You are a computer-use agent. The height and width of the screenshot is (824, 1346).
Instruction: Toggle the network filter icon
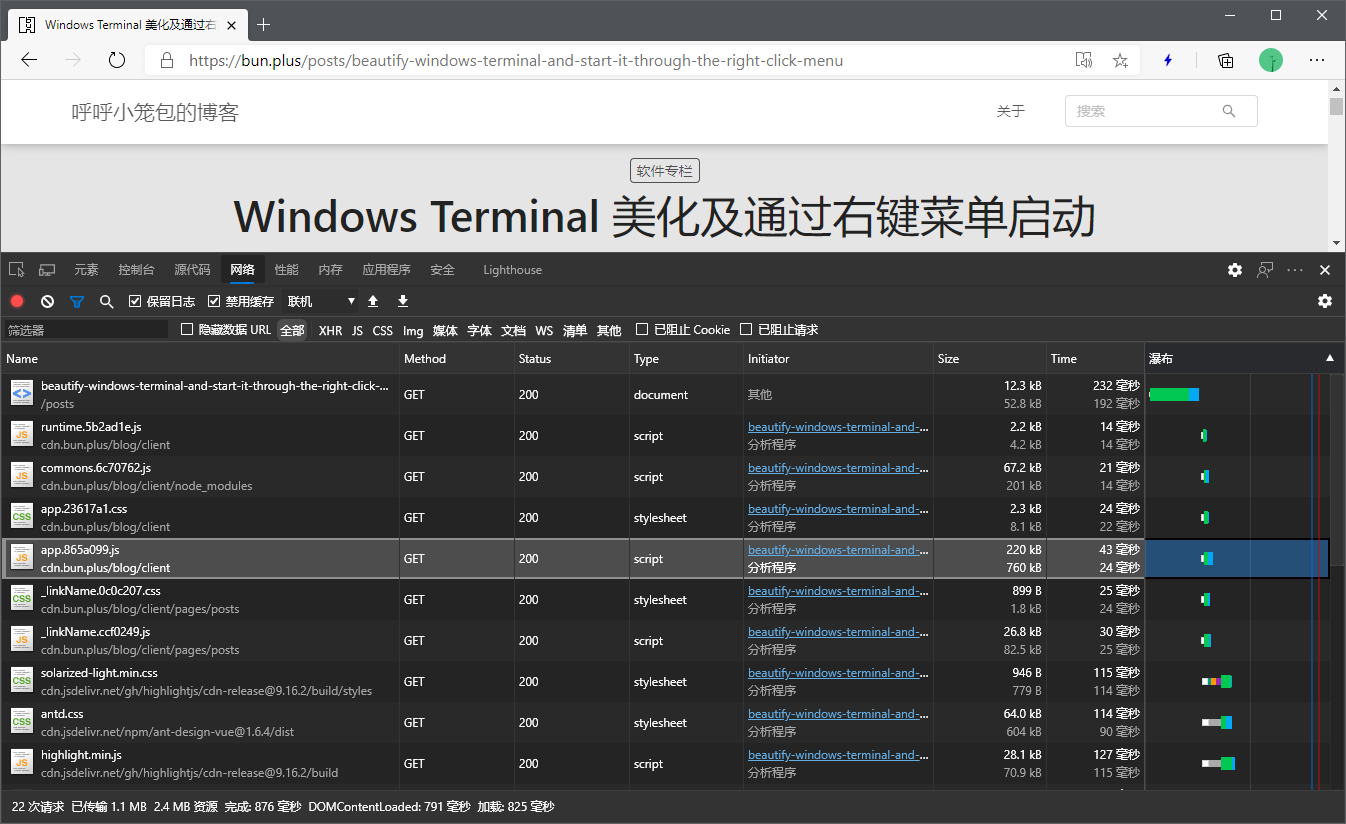point(77,301)
